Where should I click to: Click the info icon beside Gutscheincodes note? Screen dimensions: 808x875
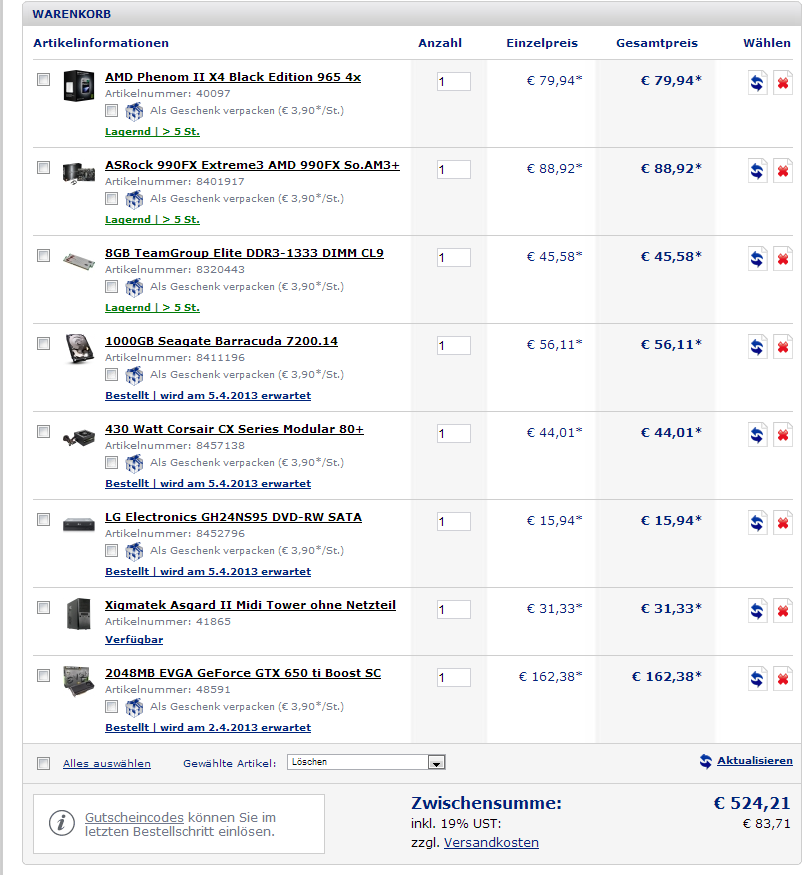coord(61,823)
